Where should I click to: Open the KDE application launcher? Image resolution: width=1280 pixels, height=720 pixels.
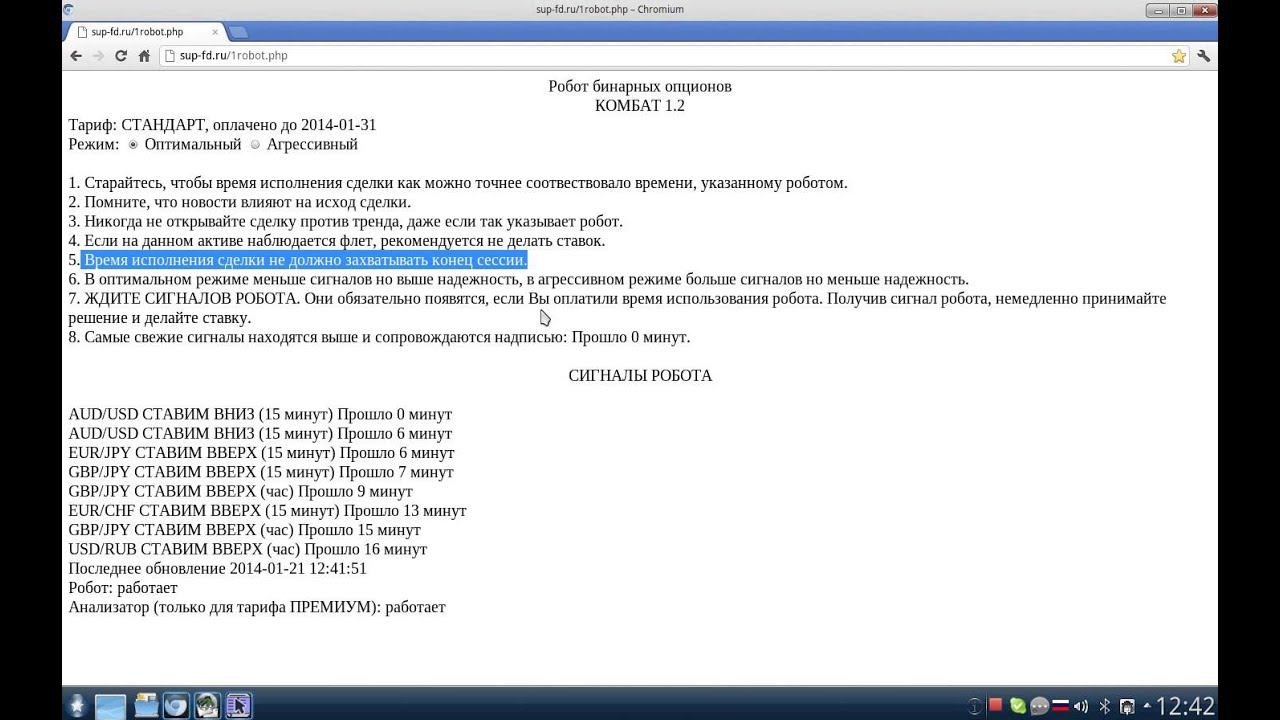tap(78, 706)
